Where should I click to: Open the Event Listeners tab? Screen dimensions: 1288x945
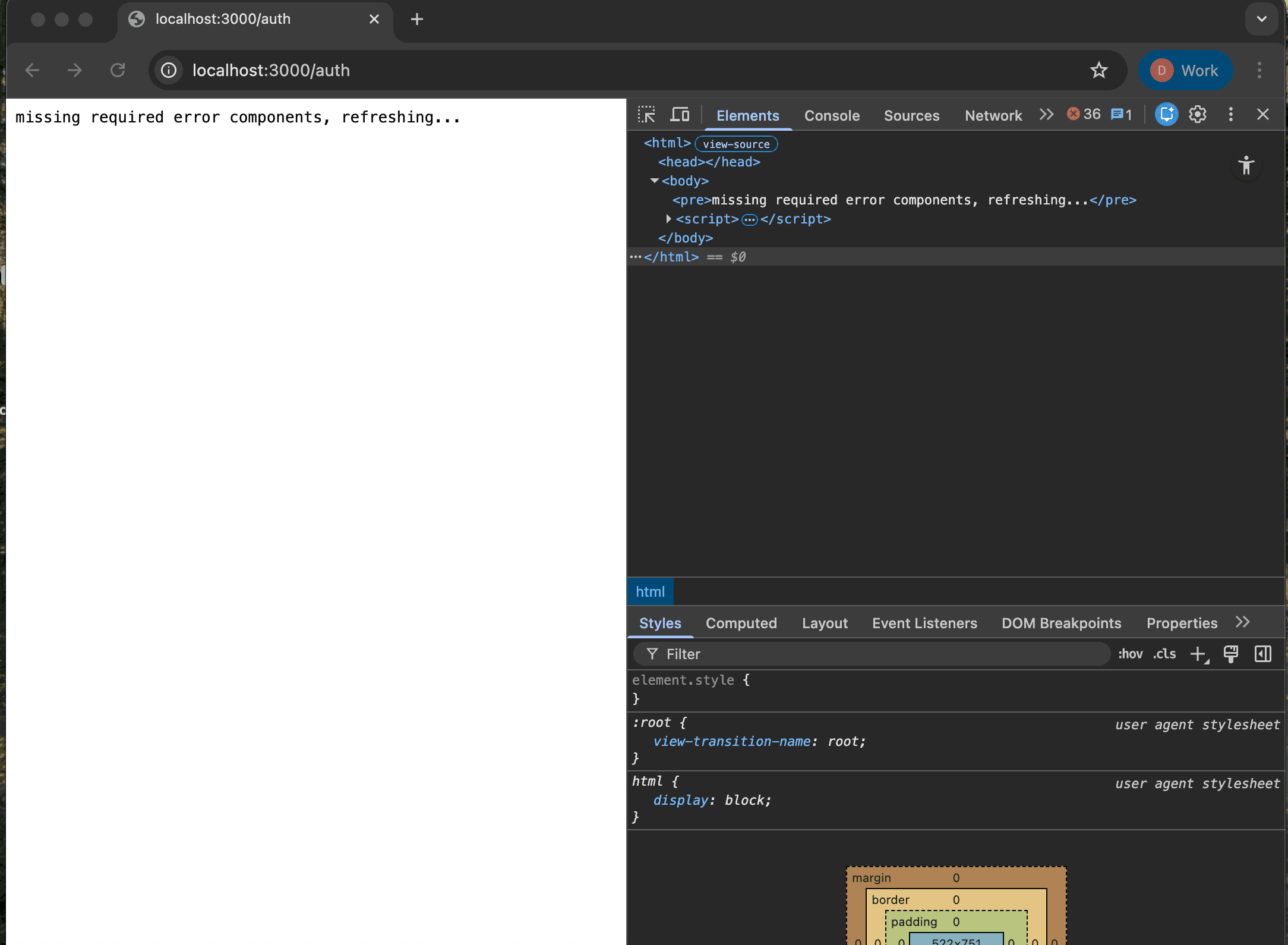pyautogui.click(x=924, y=623)
